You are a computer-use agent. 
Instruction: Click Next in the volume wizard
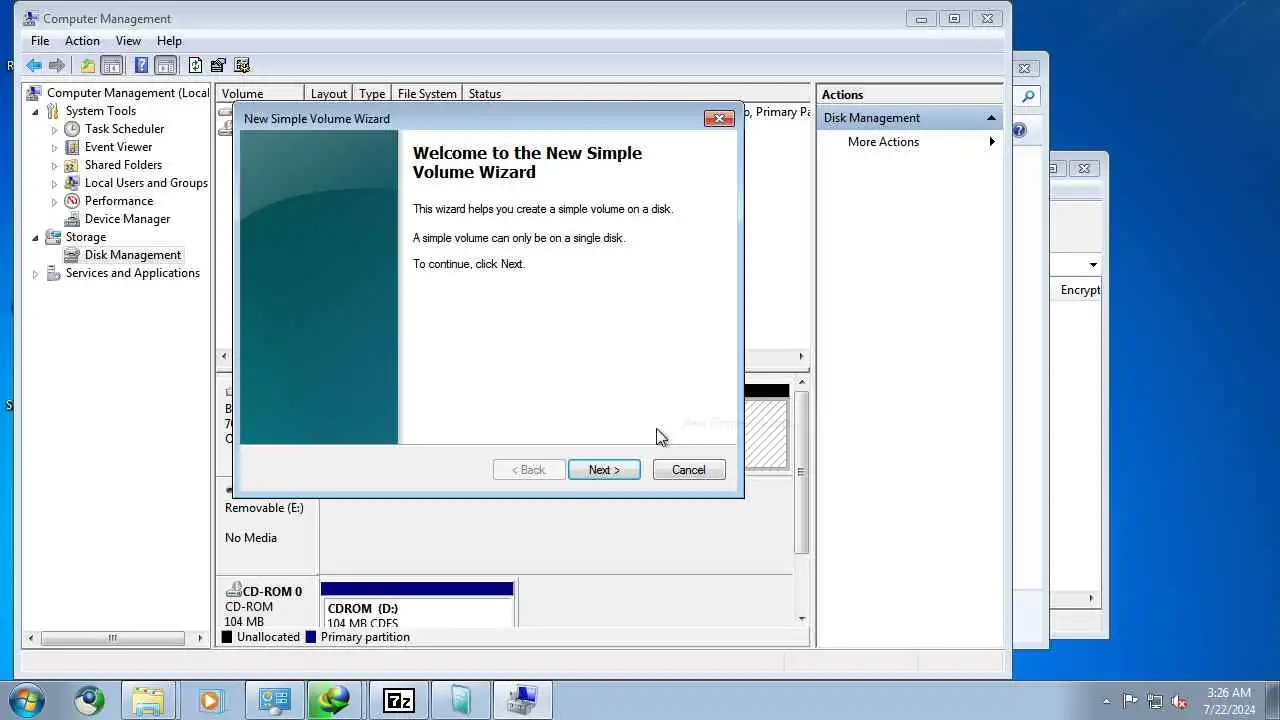pyautogui.click(x=604, y=470)
